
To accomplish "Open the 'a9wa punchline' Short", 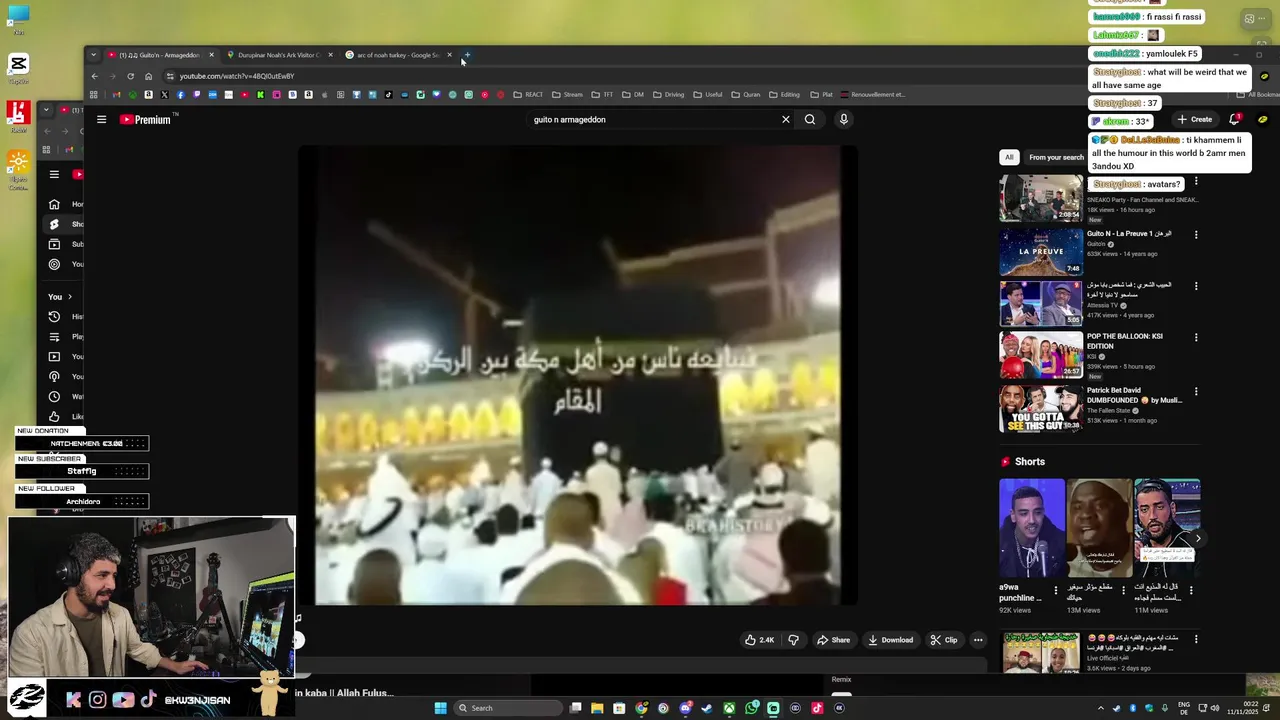I will click(x=1032, y=528).
